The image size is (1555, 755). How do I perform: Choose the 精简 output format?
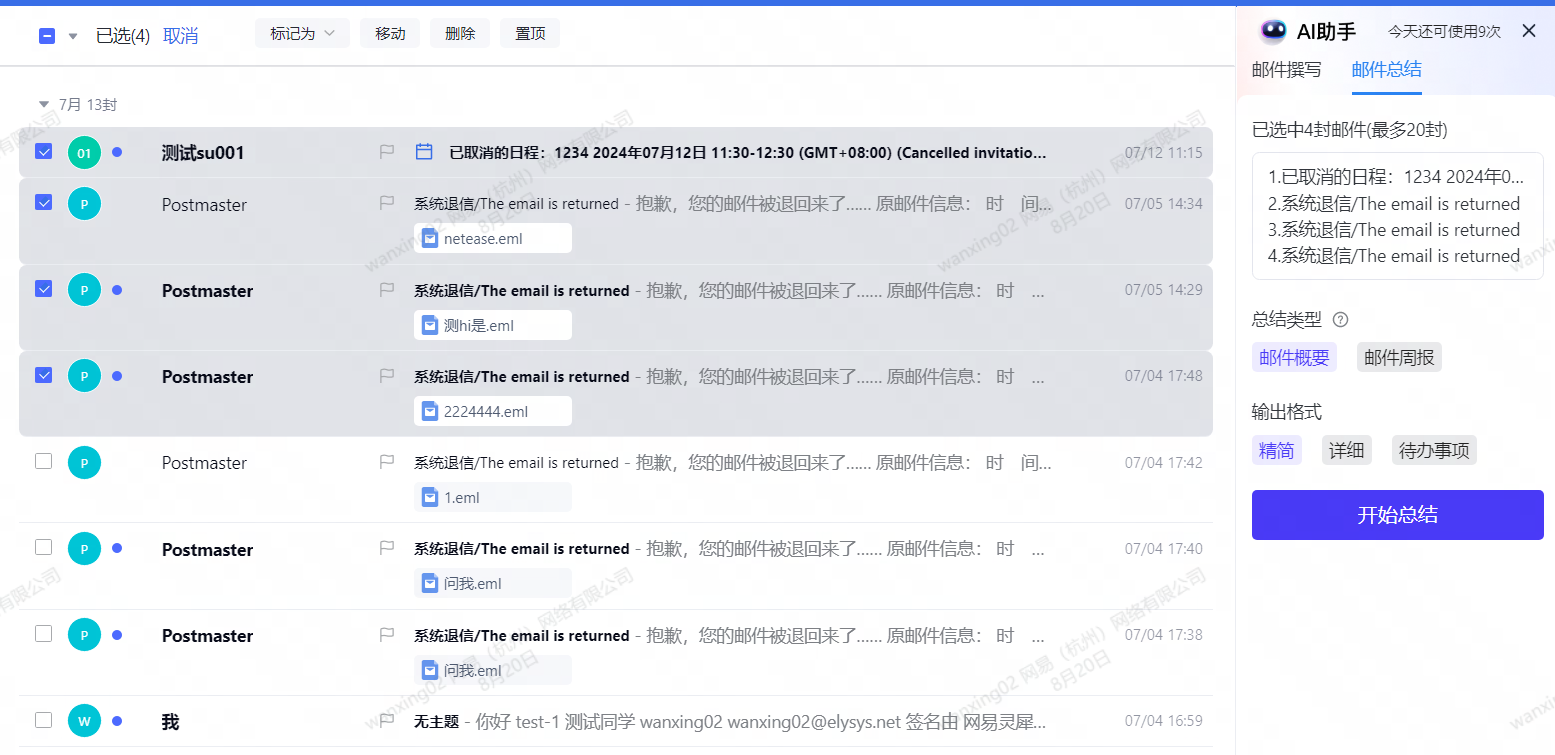click(x=1277, y=450)
